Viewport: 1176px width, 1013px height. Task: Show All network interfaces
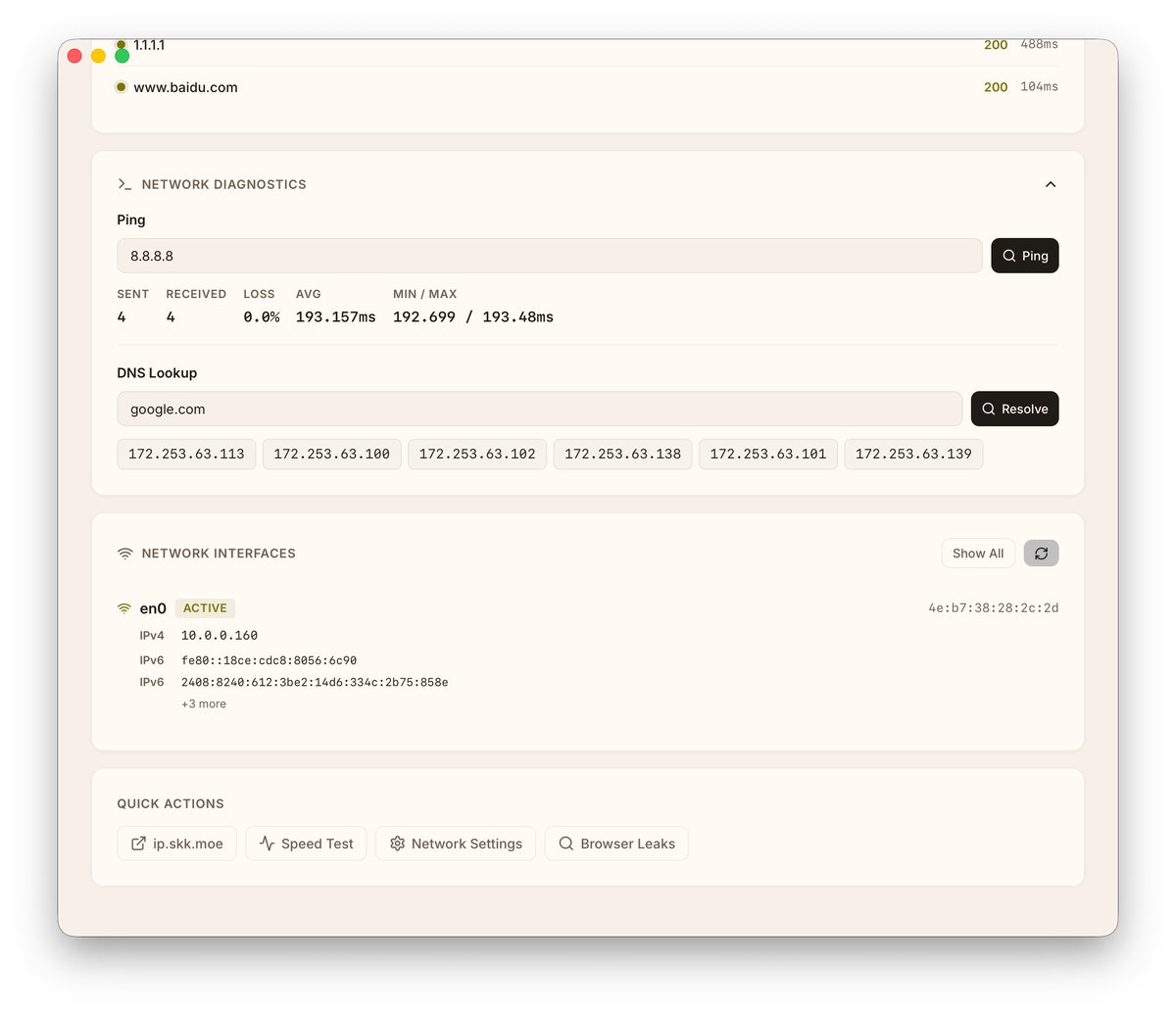coord(978,554)
